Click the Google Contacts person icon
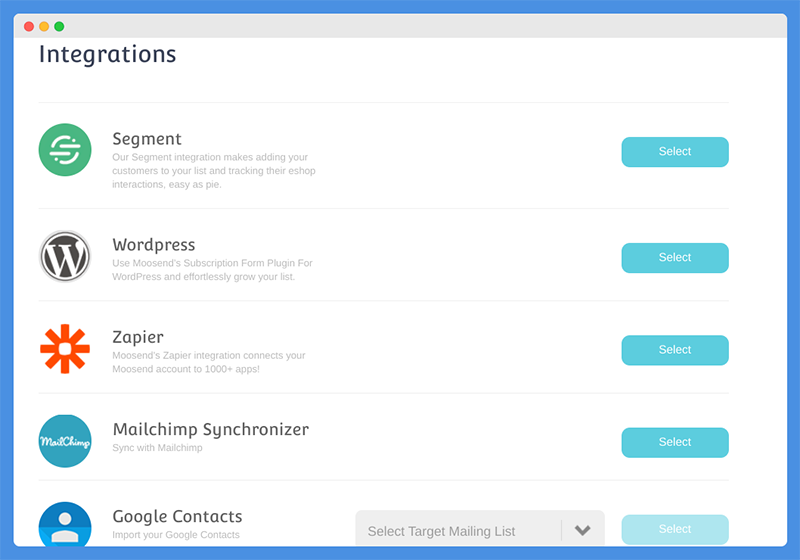The image size is (800, 560). click(x=65, y=524)
